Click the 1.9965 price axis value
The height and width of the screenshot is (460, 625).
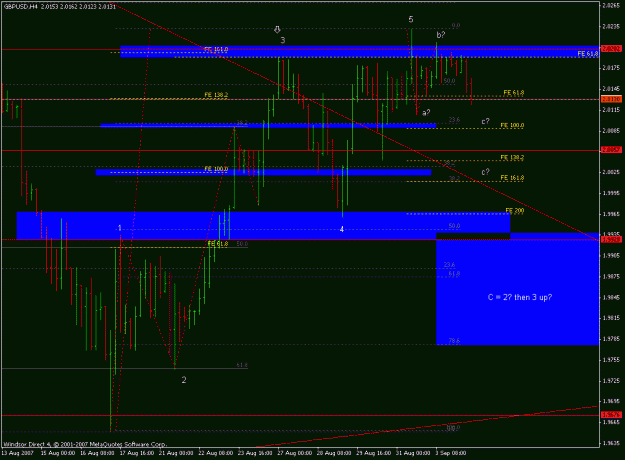611,214
